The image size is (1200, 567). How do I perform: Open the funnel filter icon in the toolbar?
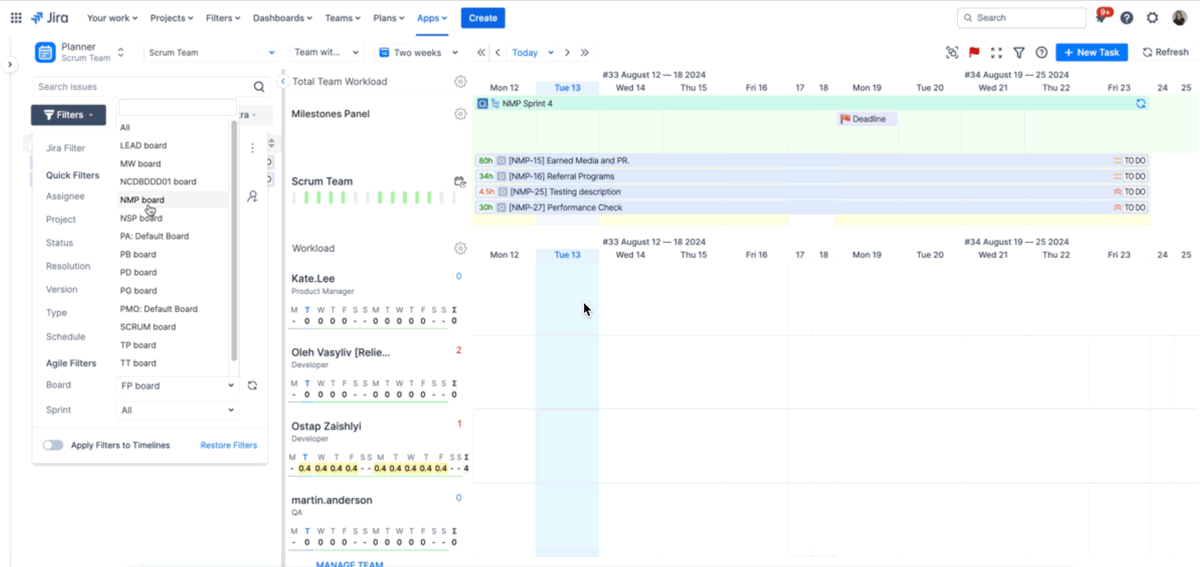[1019, 53]
